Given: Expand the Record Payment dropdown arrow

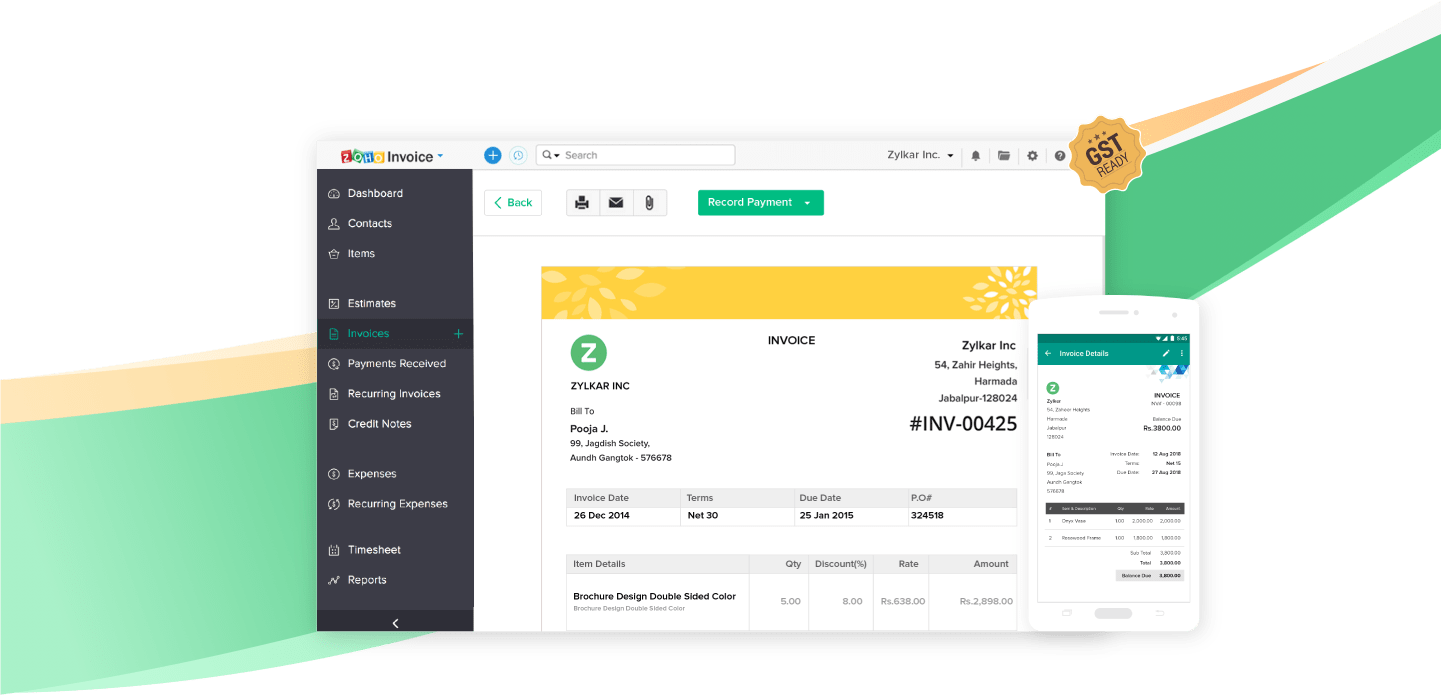Looking at the screenshot, I should [807, 203].
